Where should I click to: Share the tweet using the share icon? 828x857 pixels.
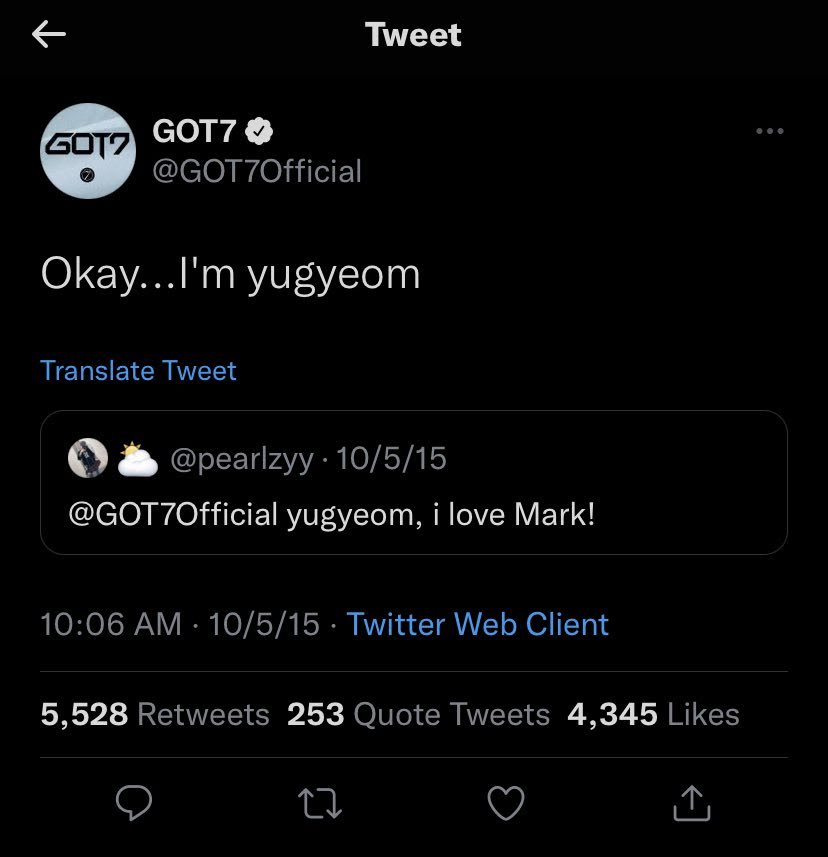click(x=692, y=802)
